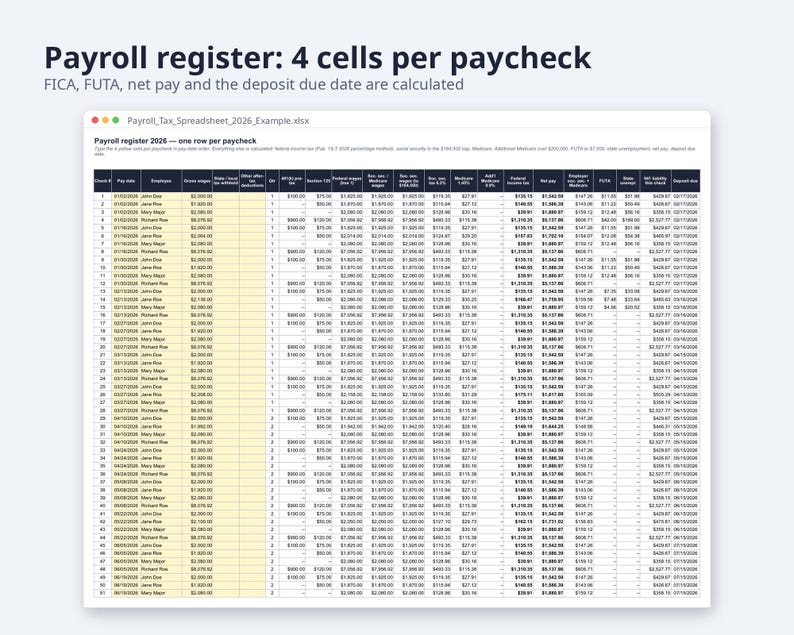Select the $7.35 FUTA cell in check row 13
794x635 pixels.
click(x=605, y=291)
